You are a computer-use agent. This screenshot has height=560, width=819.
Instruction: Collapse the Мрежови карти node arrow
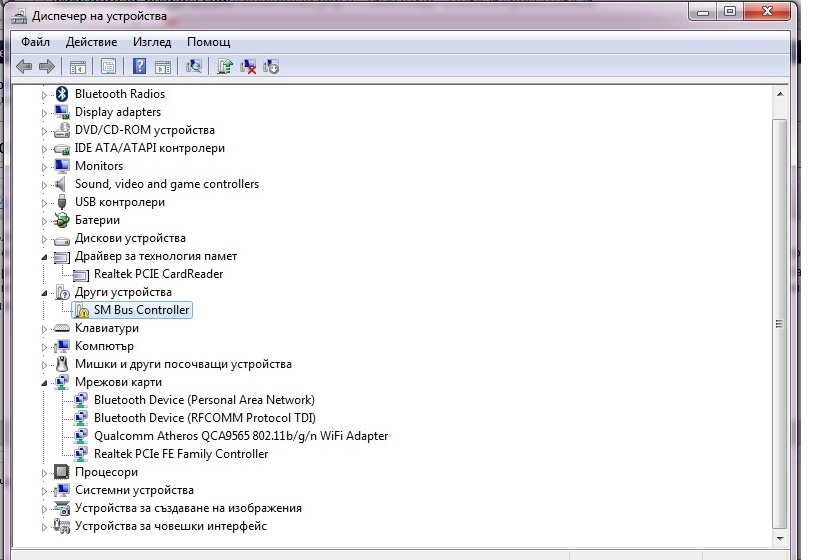click(x=44, y=382)
